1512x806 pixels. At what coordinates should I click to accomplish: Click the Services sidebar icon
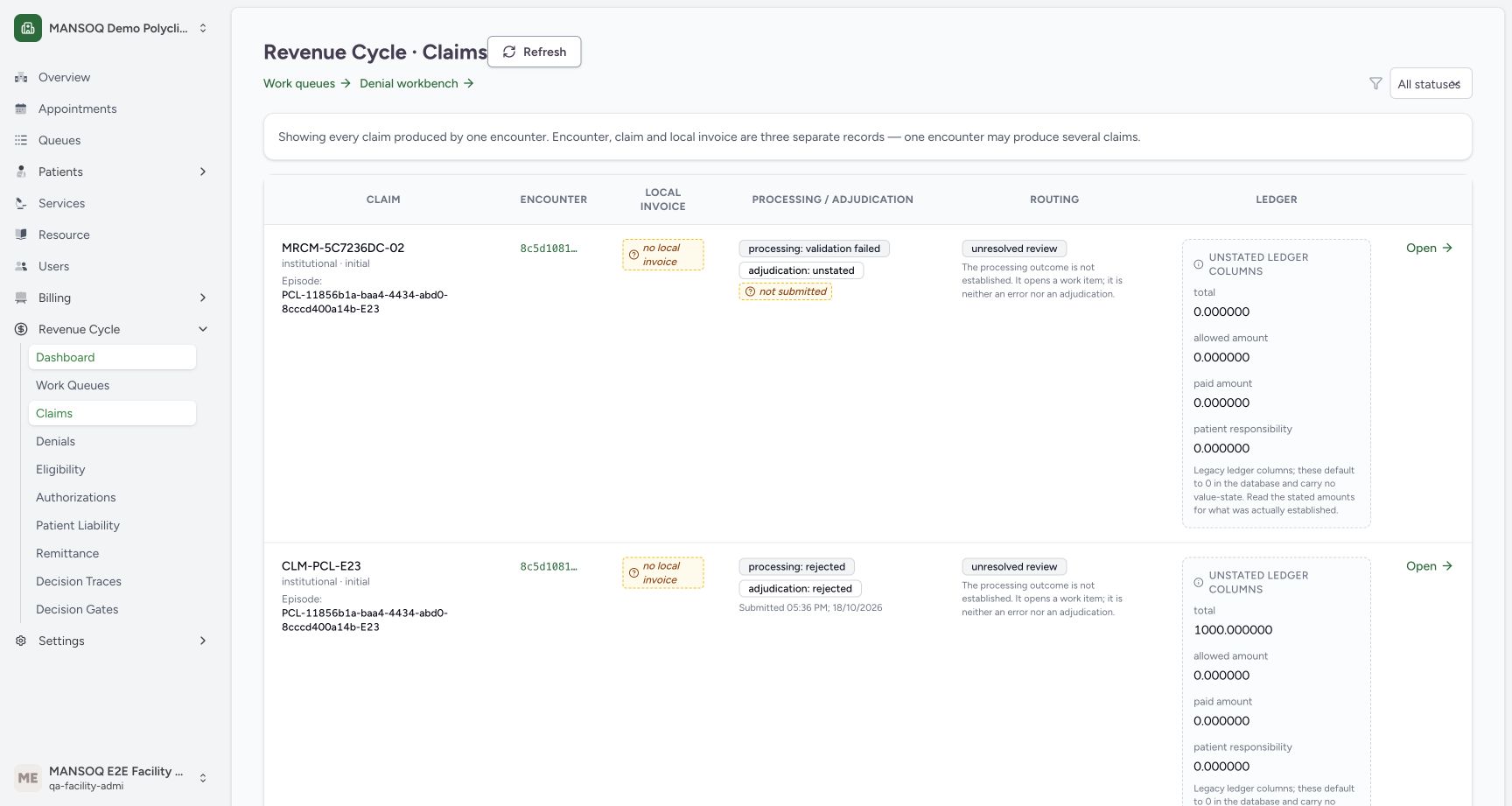21,204
